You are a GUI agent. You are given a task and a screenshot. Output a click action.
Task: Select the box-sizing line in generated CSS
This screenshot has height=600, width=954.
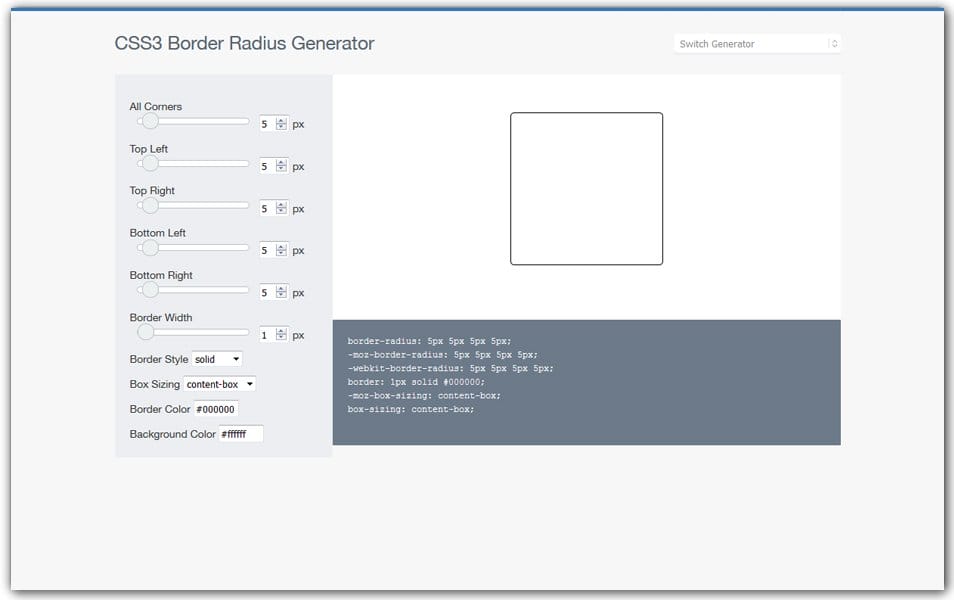414,408
